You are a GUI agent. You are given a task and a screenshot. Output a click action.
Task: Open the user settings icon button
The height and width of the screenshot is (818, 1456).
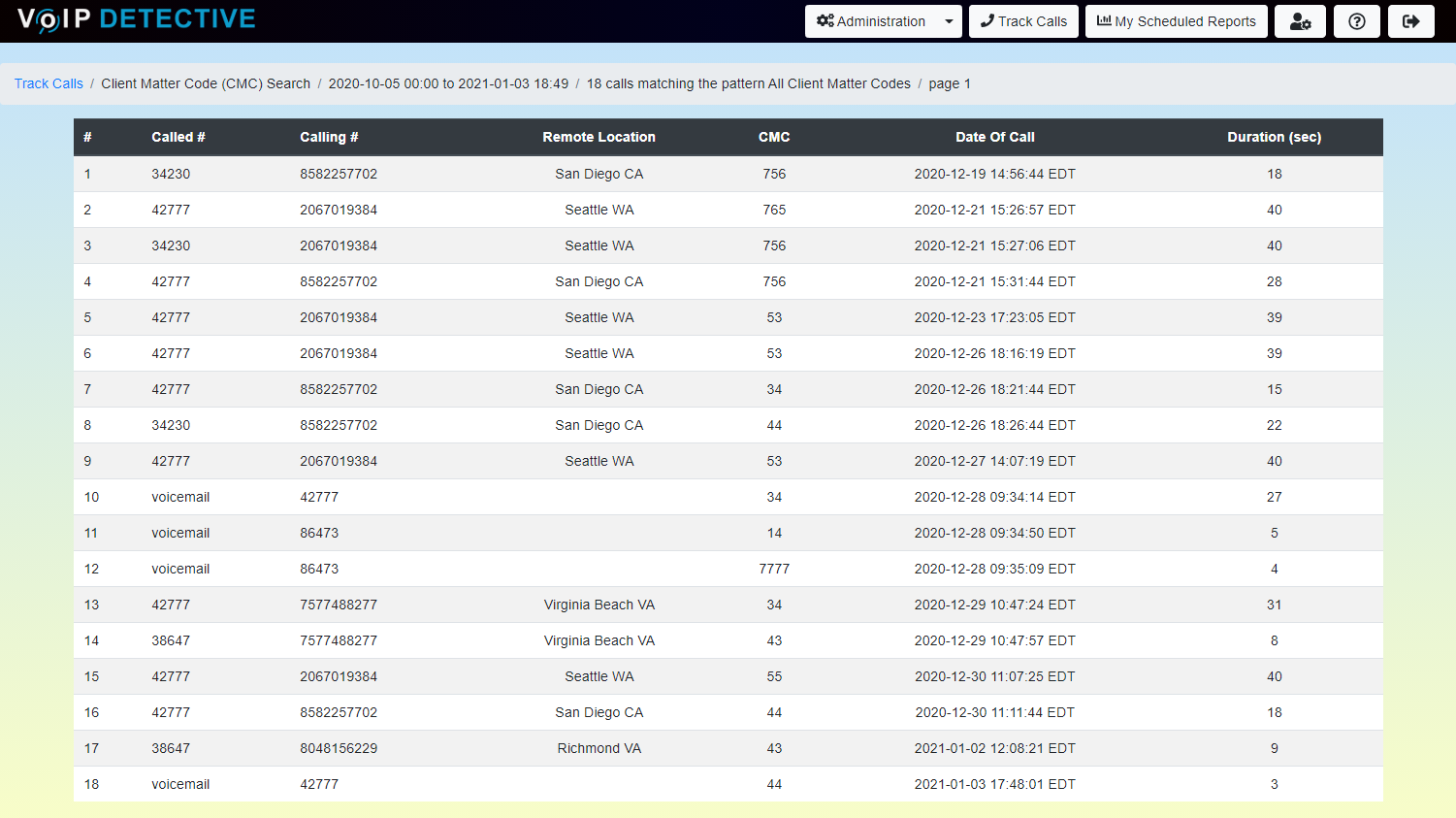click(1300, 21)
